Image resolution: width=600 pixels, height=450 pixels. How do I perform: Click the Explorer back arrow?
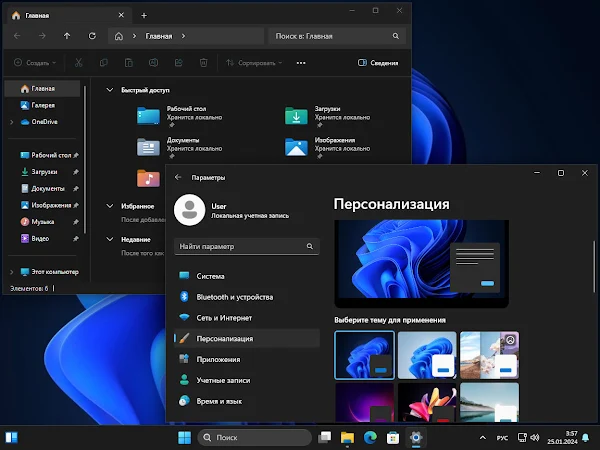point(17,36)
